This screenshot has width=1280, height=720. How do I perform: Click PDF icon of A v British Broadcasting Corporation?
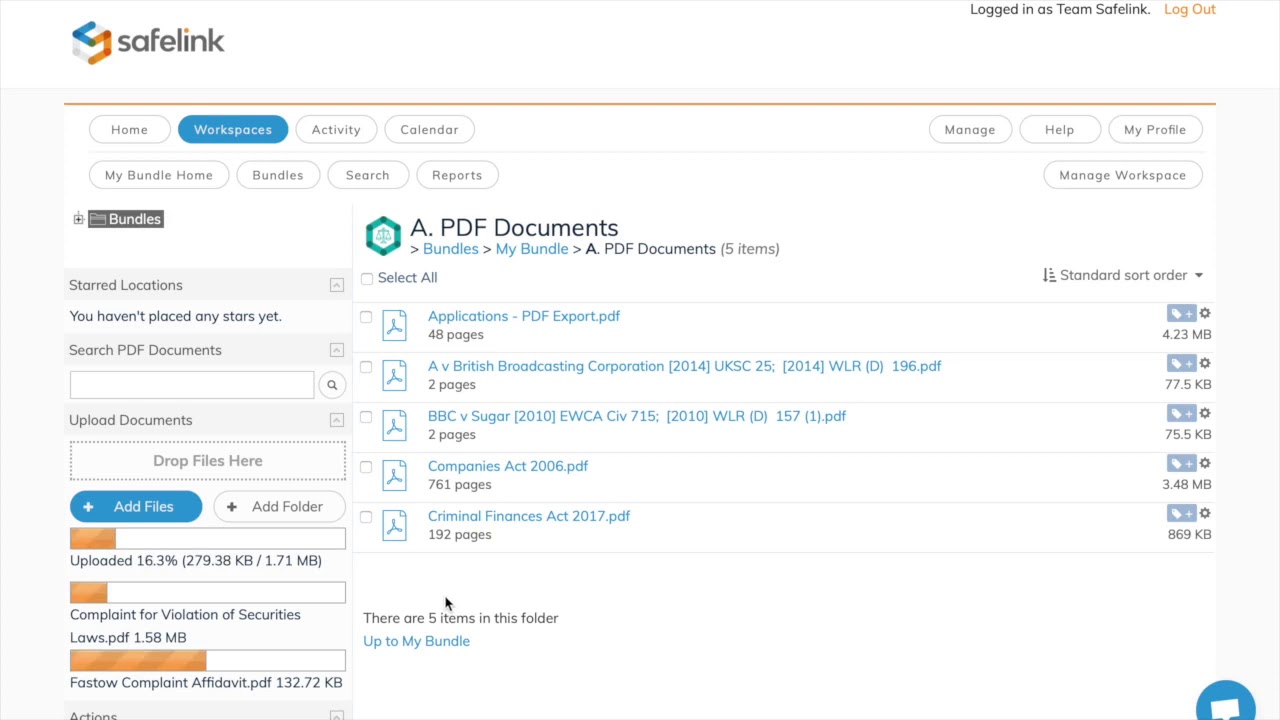395,375
